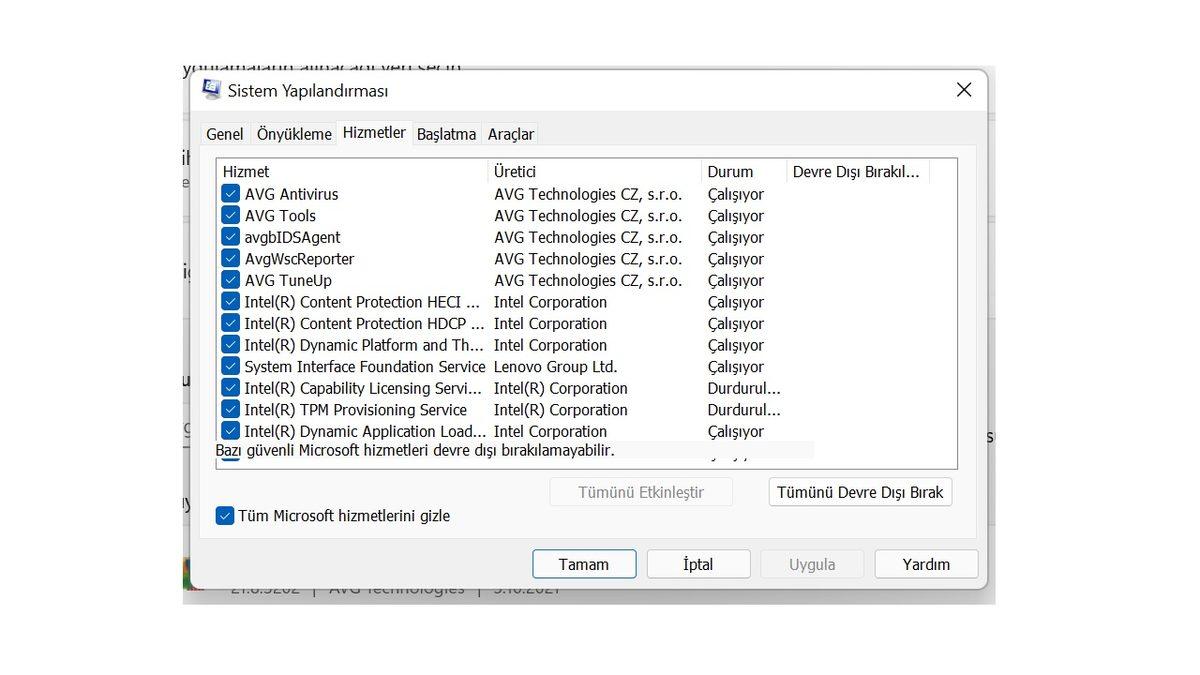Open the Önyükleme tab

pyautogui.click(x=293, y=133)
